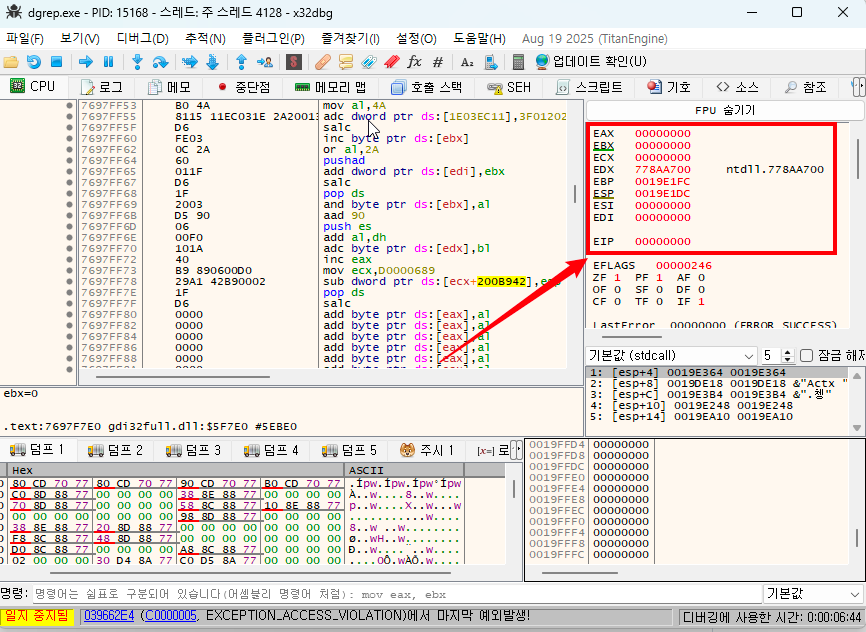
Task: Click the Step Over toolbar icon
Action: pyautogui.click(x=161, y=62)
